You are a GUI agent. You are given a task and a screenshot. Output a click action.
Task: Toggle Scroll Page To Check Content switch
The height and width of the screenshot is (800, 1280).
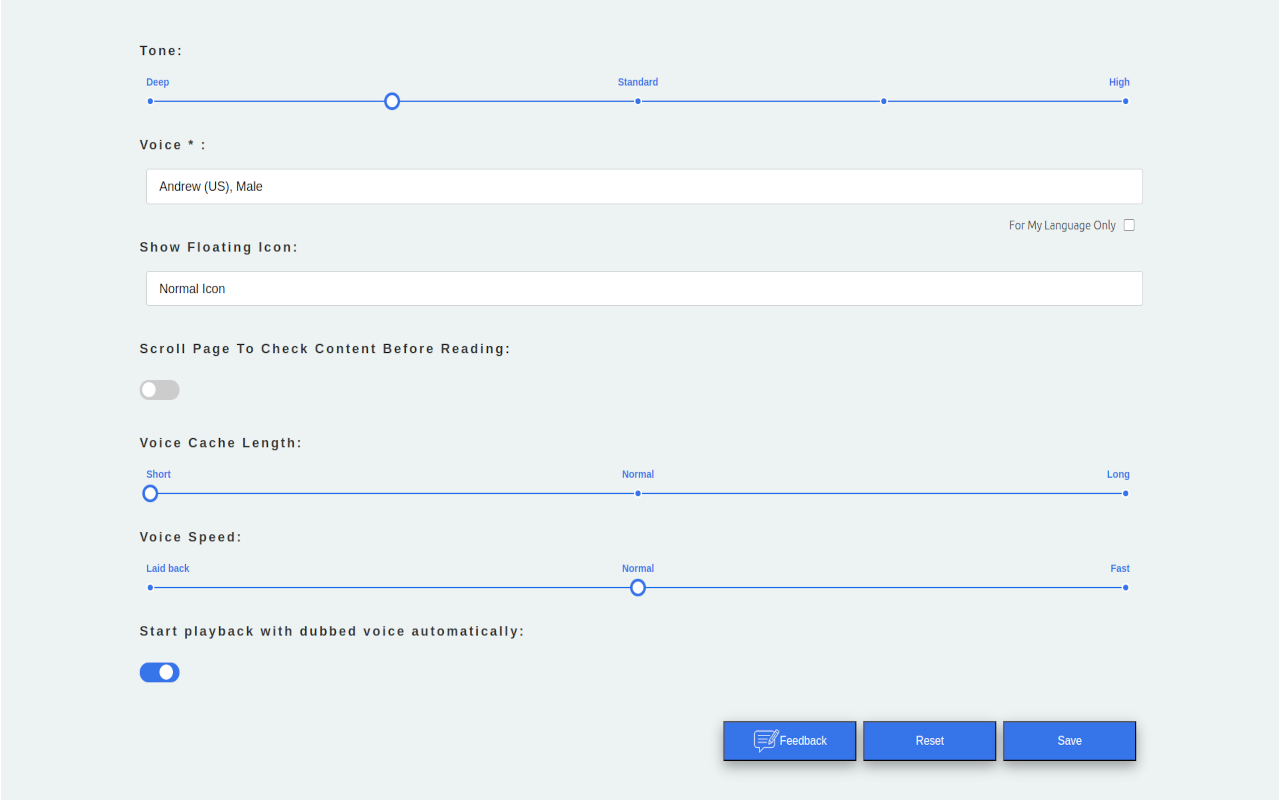click(x=159, y=390)
